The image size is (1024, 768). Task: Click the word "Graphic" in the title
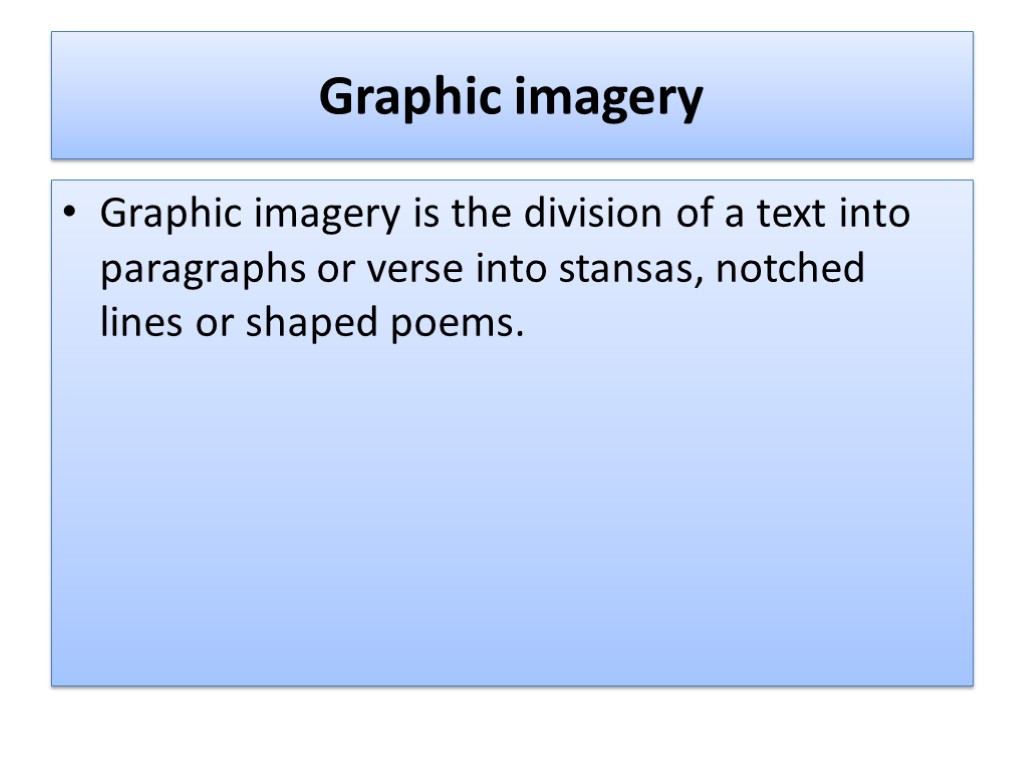pos(408,98)
